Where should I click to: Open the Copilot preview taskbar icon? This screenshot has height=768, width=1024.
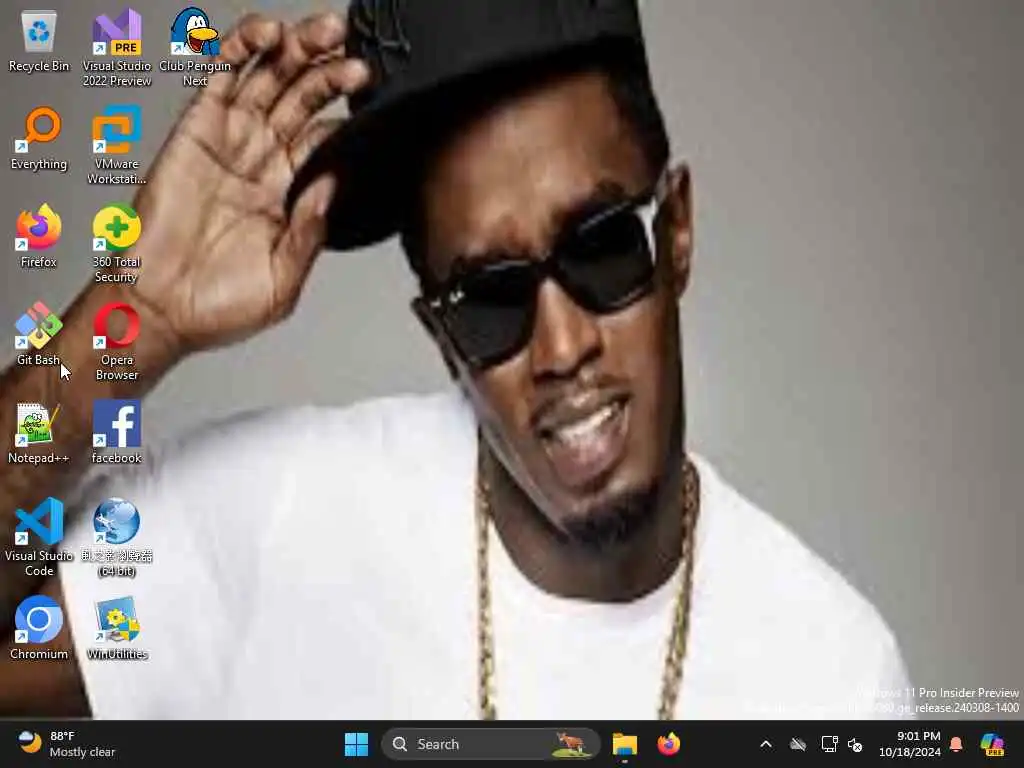[993, 744]
